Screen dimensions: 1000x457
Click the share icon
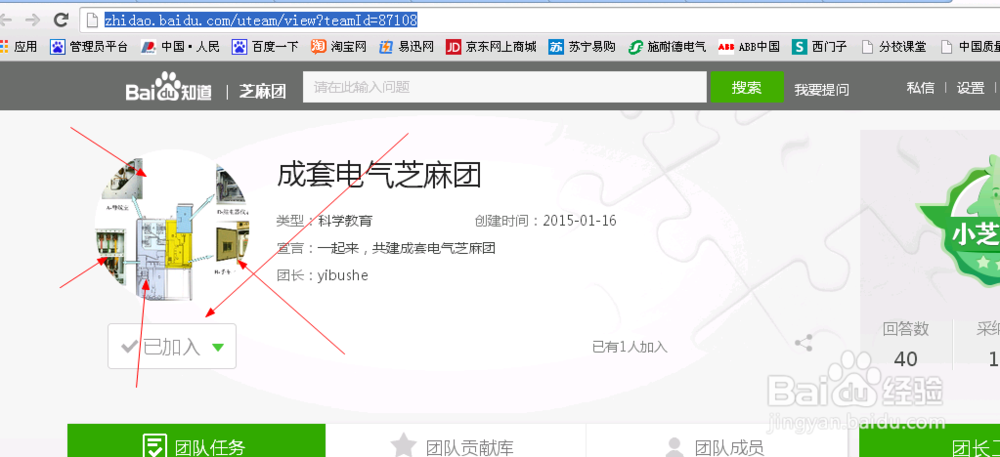pos(804,343)
